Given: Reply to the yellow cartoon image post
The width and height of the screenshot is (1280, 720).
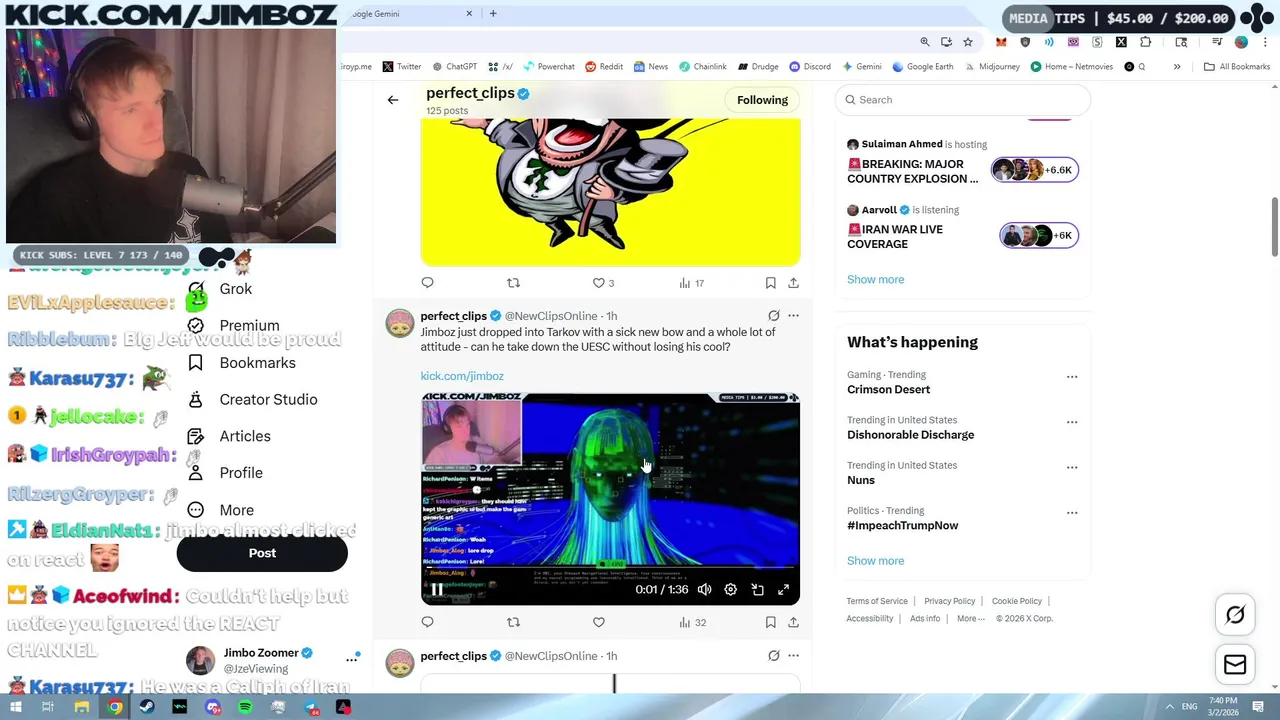Looking at the screenshot, I should [427, 283].
